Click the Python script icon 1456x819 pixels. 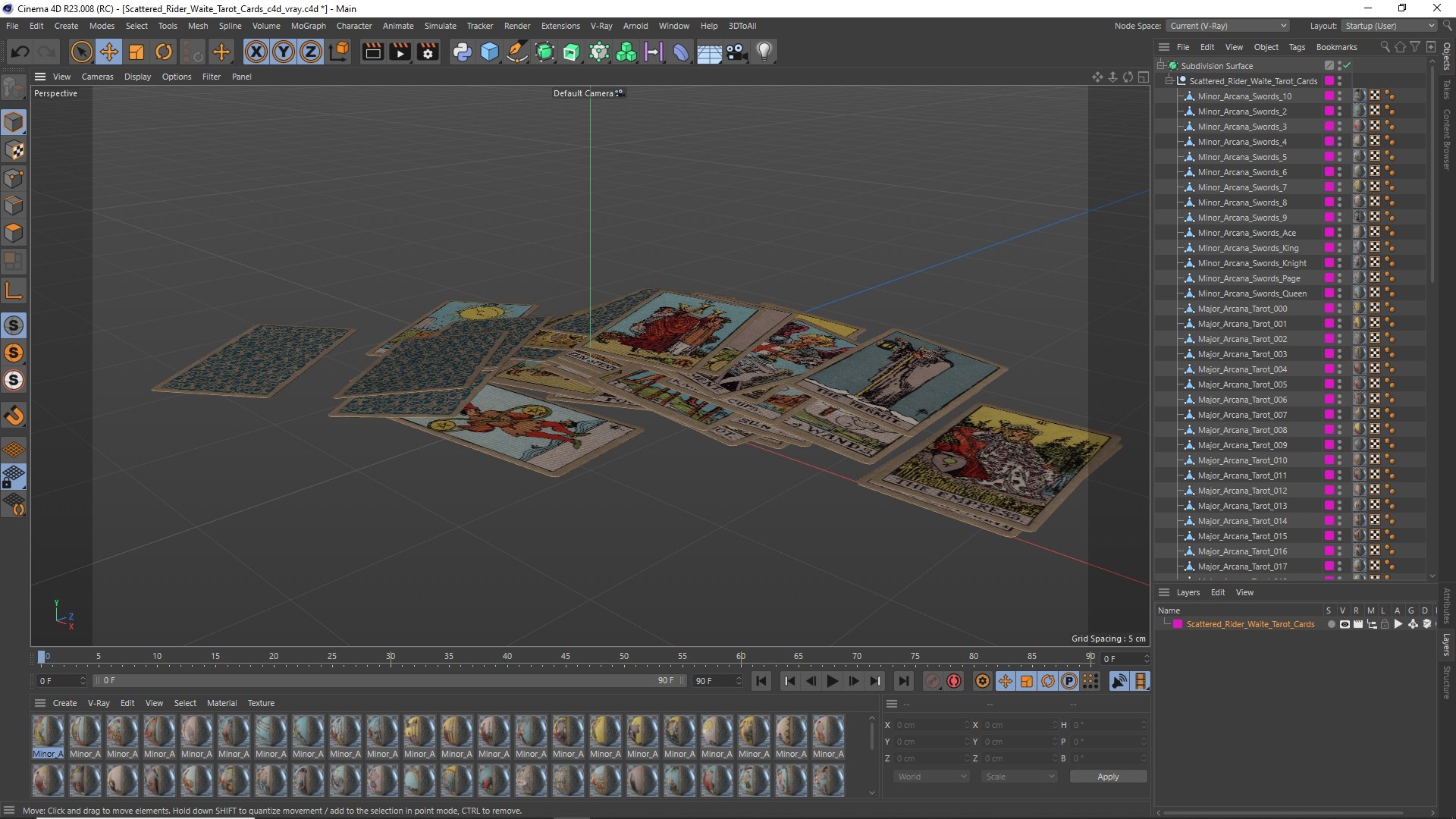[x=462, y=52]
